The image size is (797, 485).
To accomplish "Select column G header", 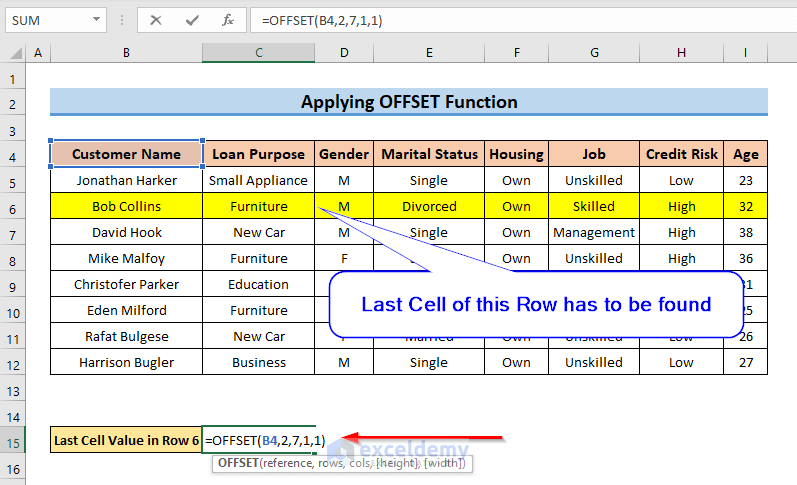I will 594,53.
